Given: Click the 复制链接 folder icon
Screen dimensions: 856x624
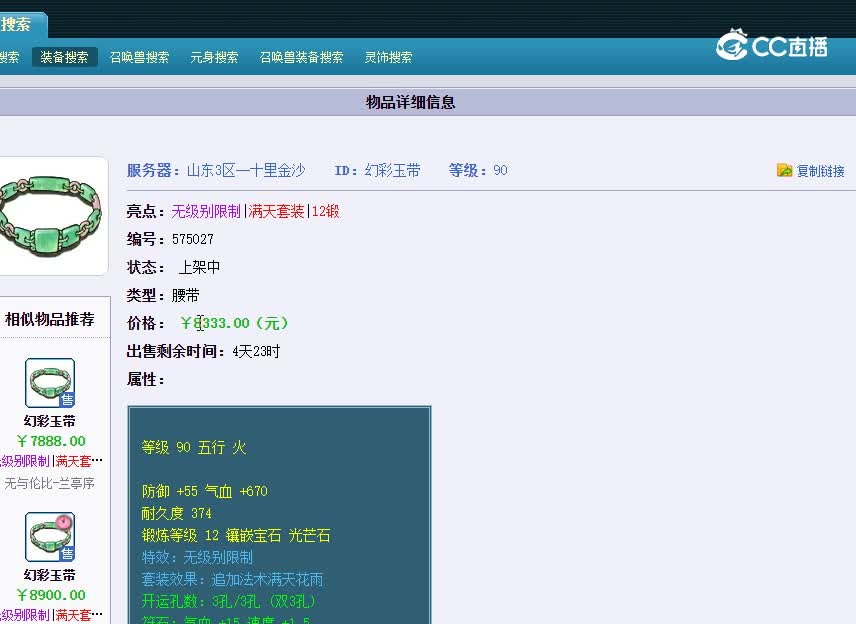Looking at the screenshot, I should pyautogui.click(x=784, y=170).
